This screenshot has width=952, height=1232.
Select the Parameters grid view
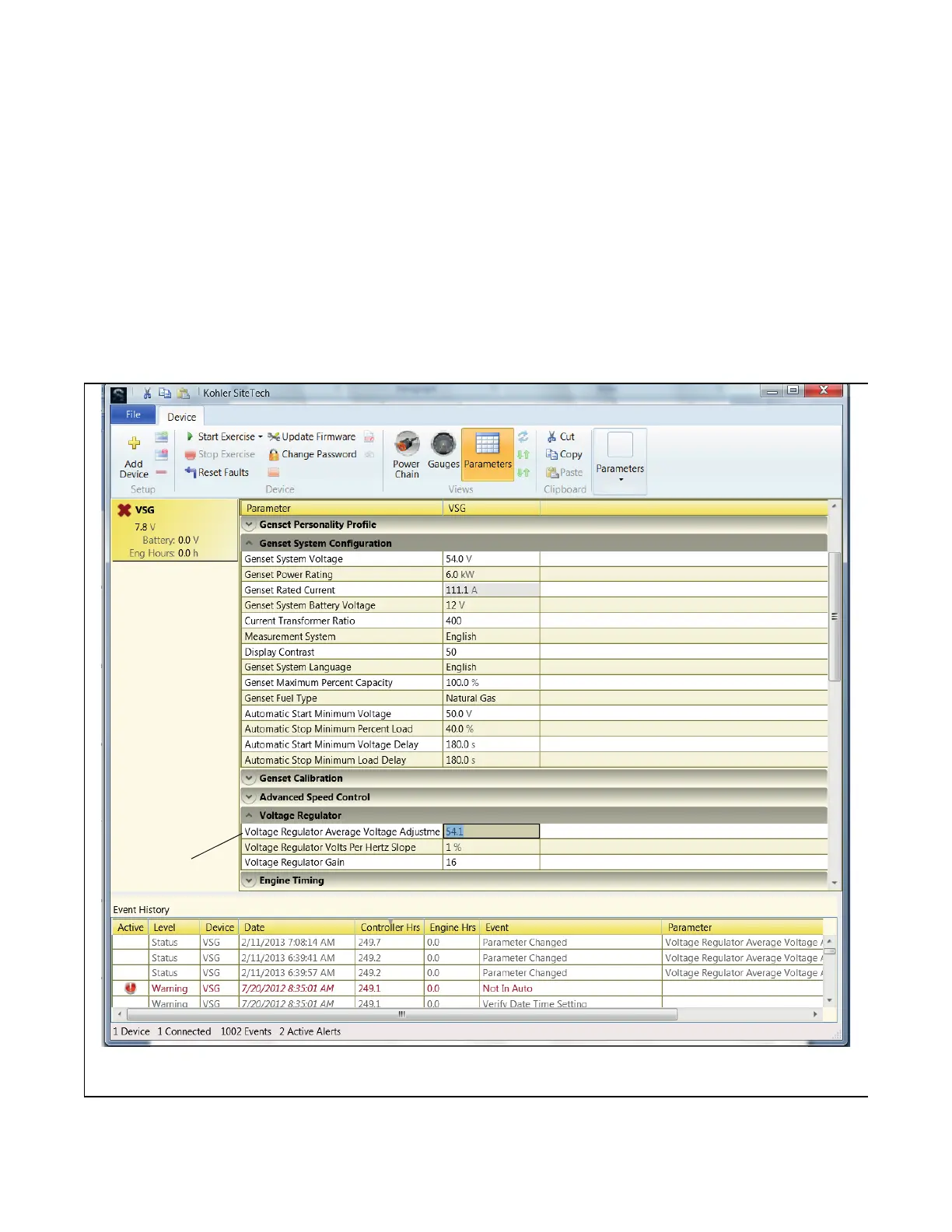point(488,453)
